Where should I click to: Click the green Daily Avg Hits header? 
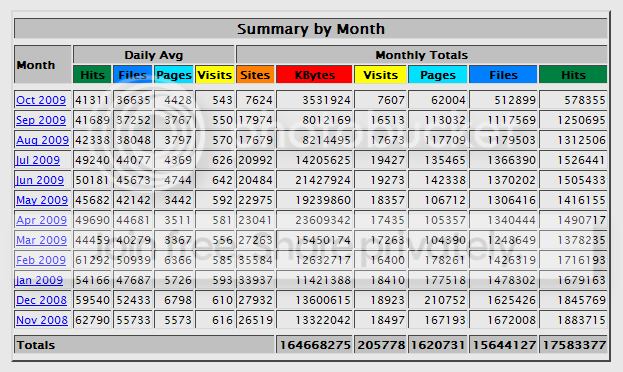(x=92, y=75)
